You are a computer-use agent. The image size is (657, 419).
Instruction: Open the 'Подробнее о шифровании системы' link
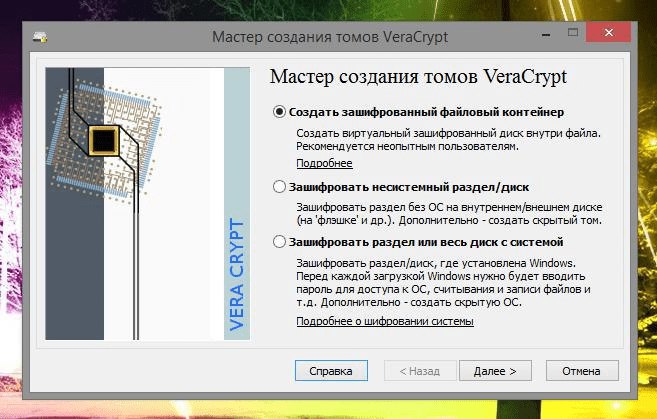tap(385, 321)
